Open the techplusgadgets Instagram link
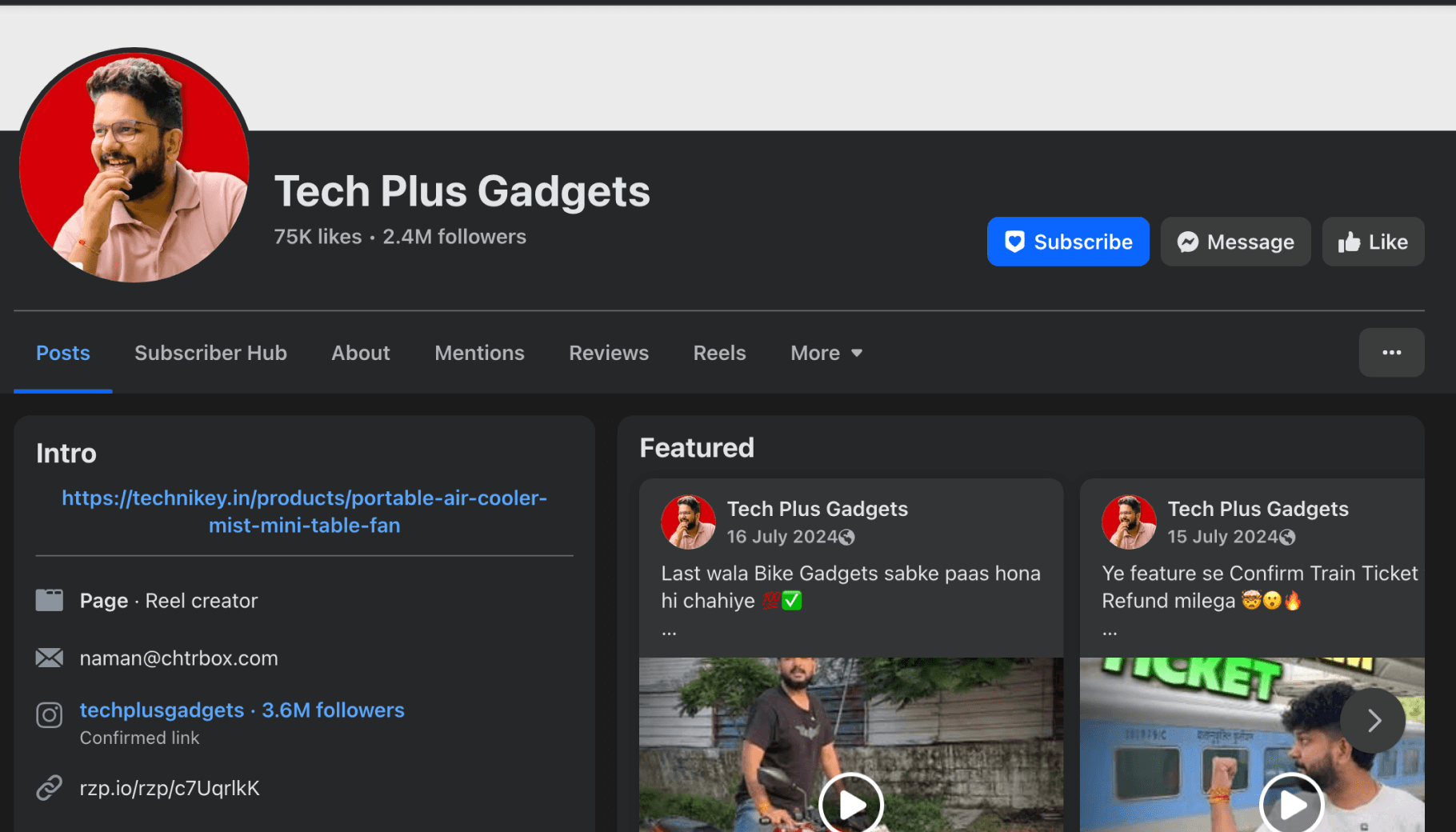Image resolution: width=1456 pixels, height=832 pixels. 242,710
